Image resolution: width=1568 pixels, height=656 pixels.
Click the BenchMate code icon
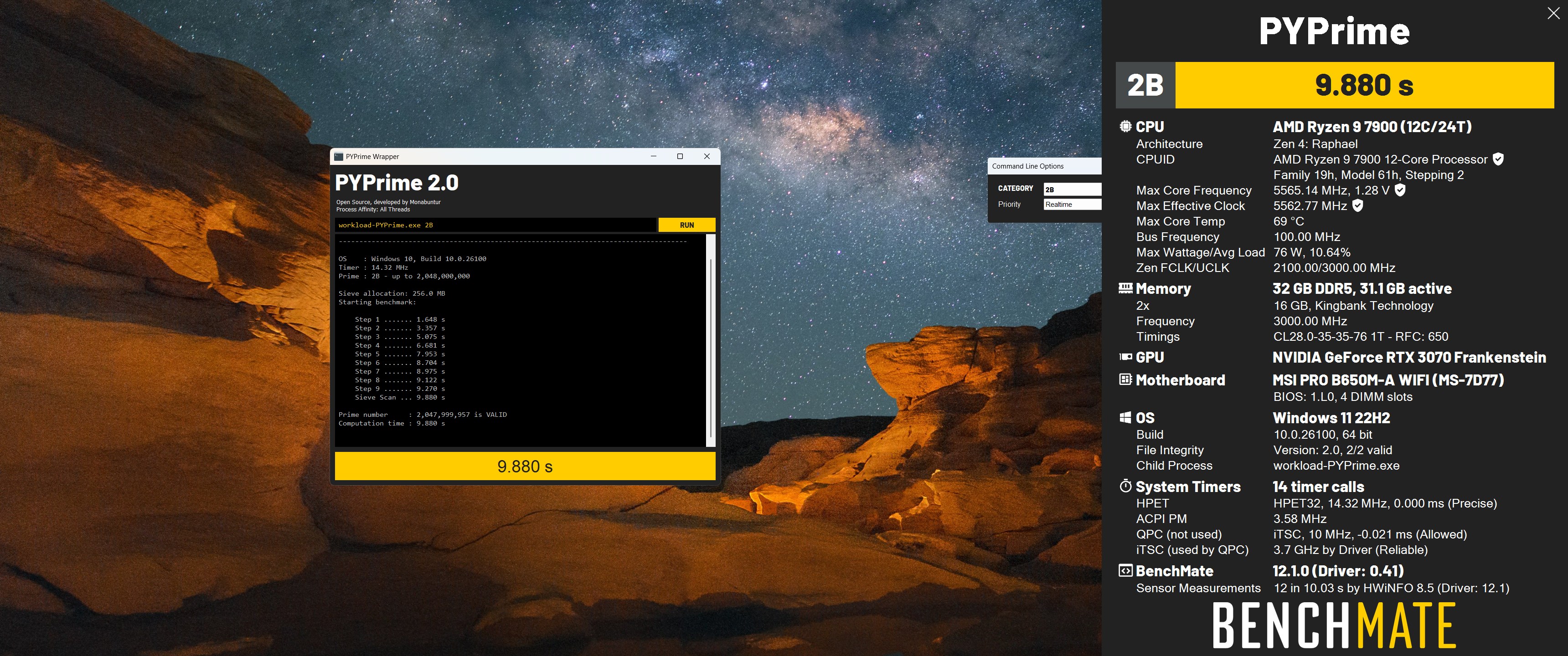[x=1125, y=570]
